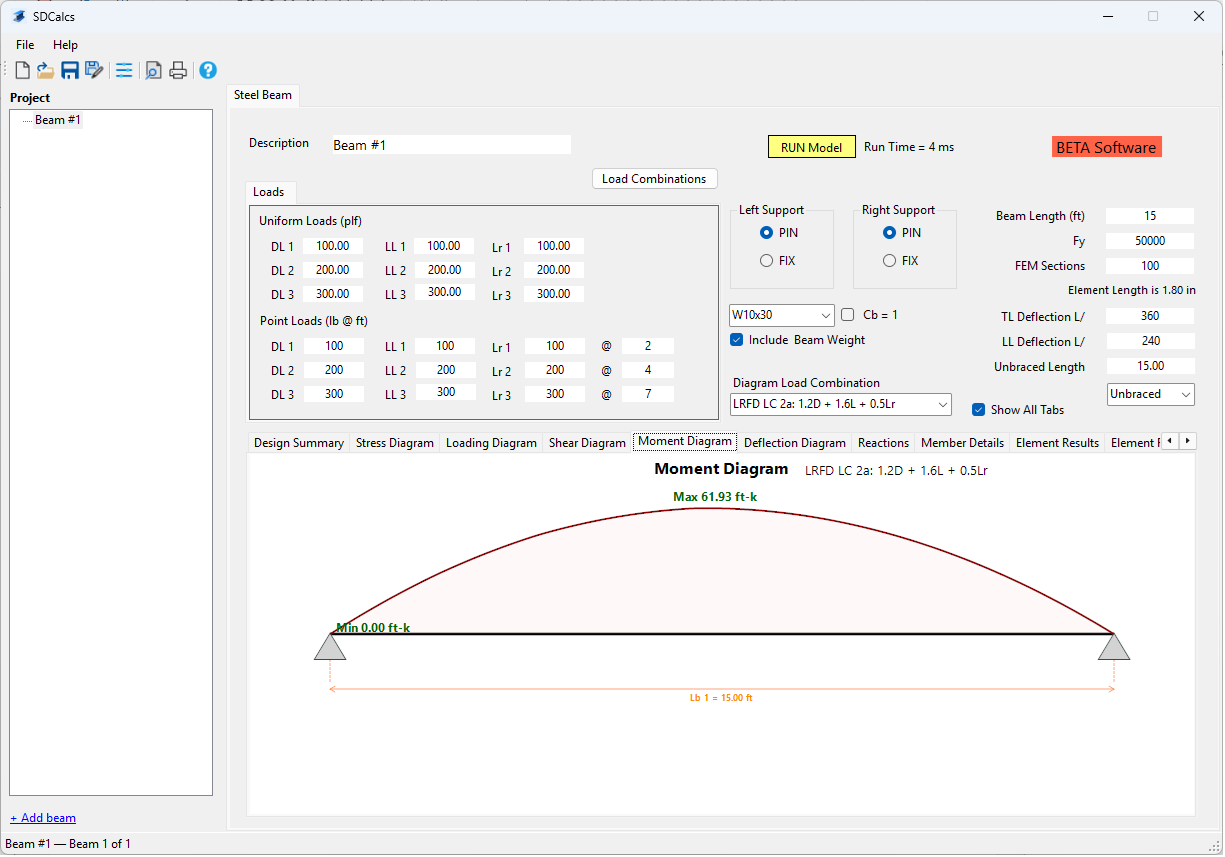1225x857 pixels.
Task: Click the printer icon
Action: [178, 70]
